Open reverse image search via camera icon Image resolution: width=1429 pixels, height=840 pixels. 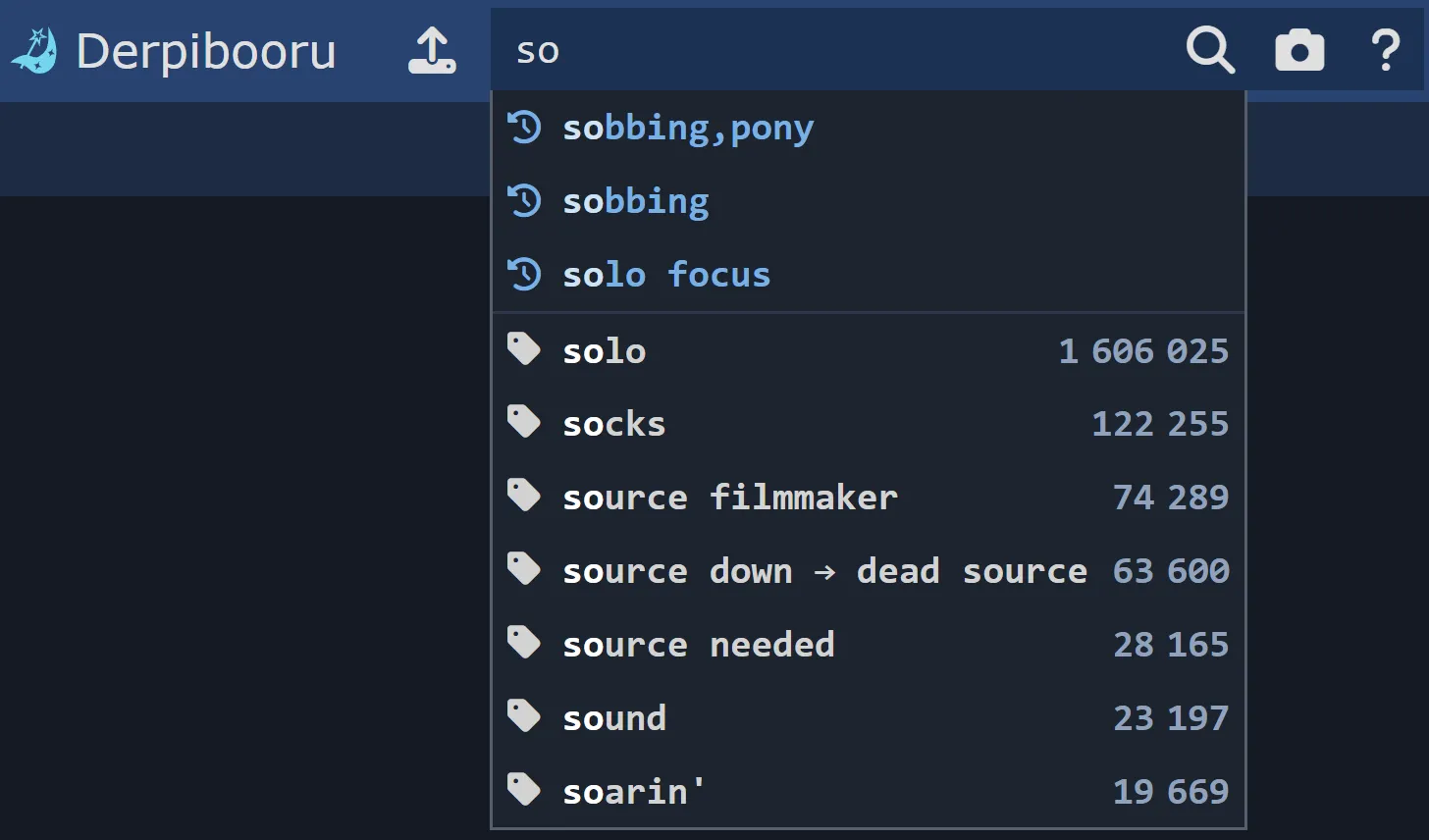coord(1299,50)
